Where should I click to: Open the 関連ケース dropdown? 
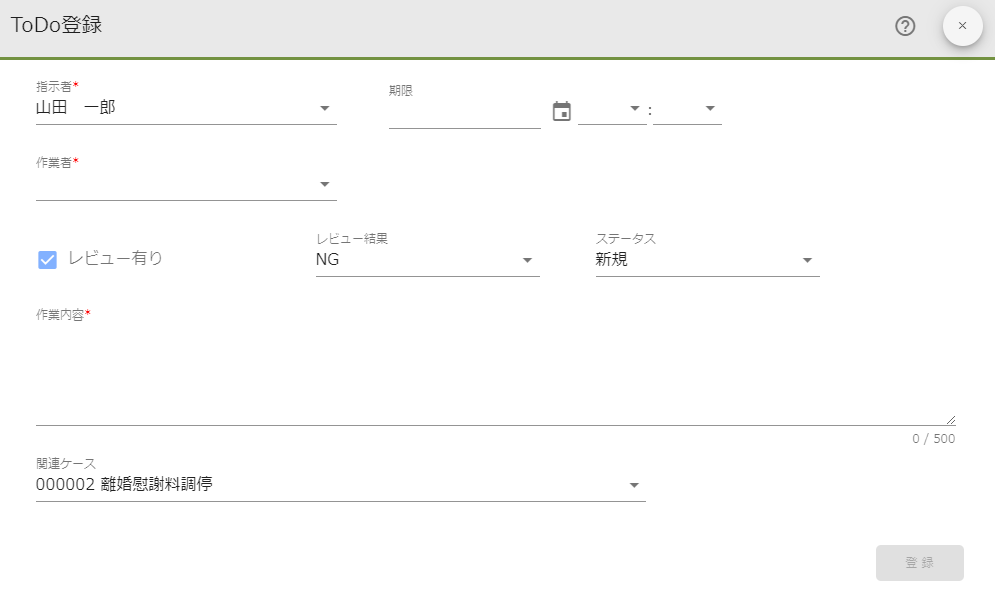[x=633, y=484]
